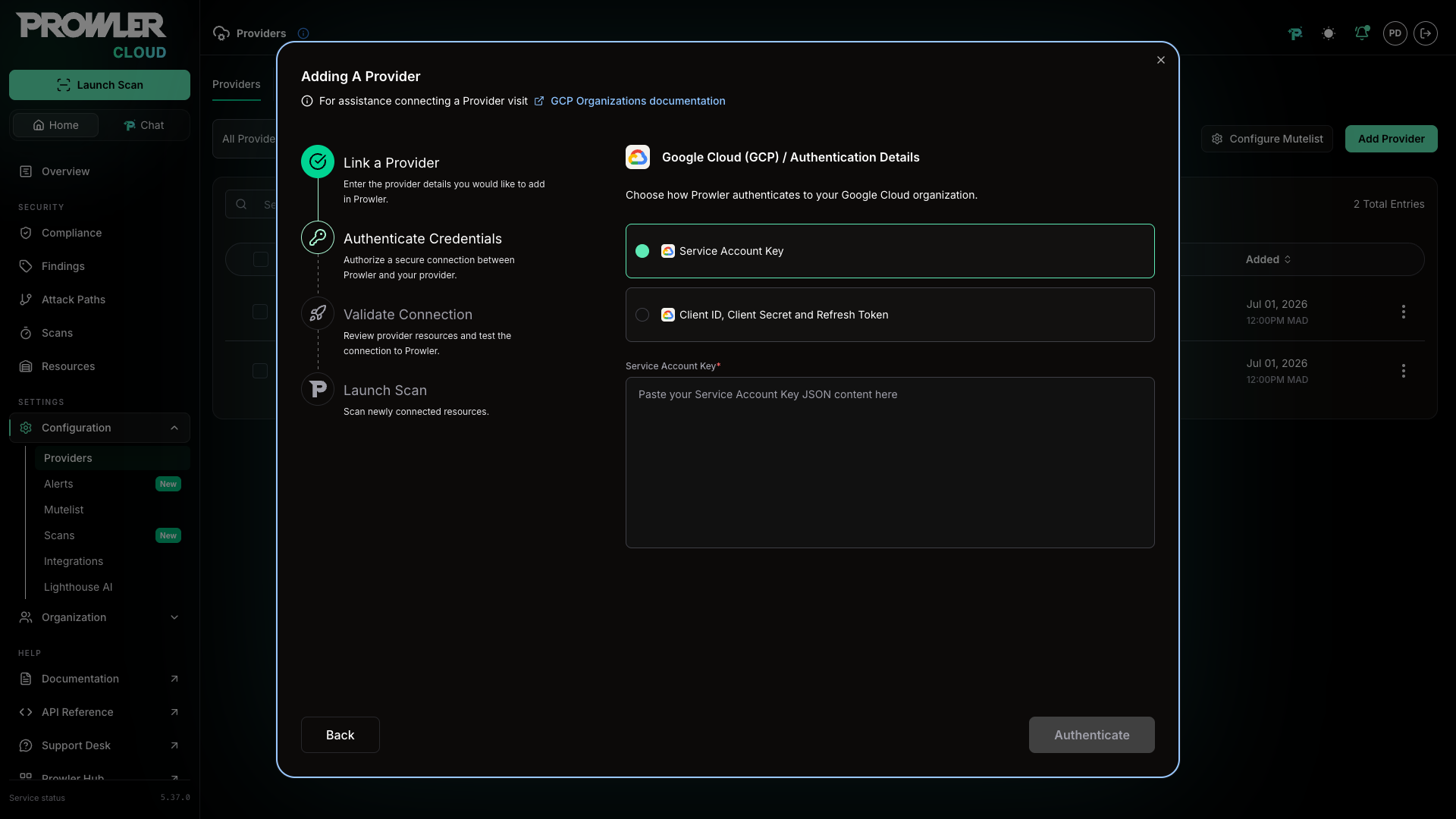The image size is (1456, 819).
Task: Open API Reference code icon
Action: coord(26,712)
